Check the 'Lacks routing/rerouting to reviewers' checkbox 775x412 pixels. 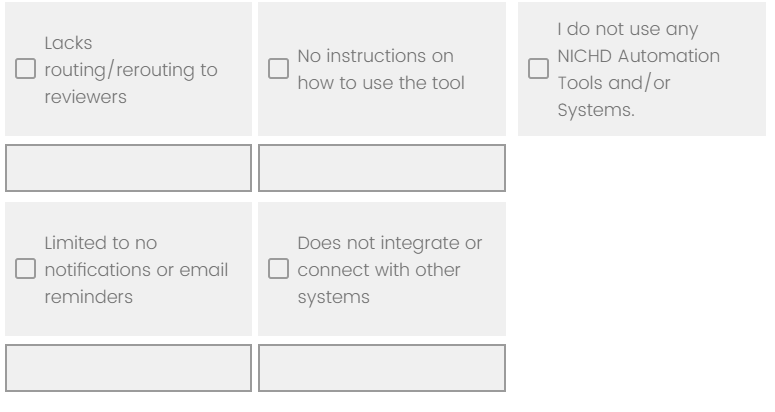pyautogui.click(x=27, y=71)
